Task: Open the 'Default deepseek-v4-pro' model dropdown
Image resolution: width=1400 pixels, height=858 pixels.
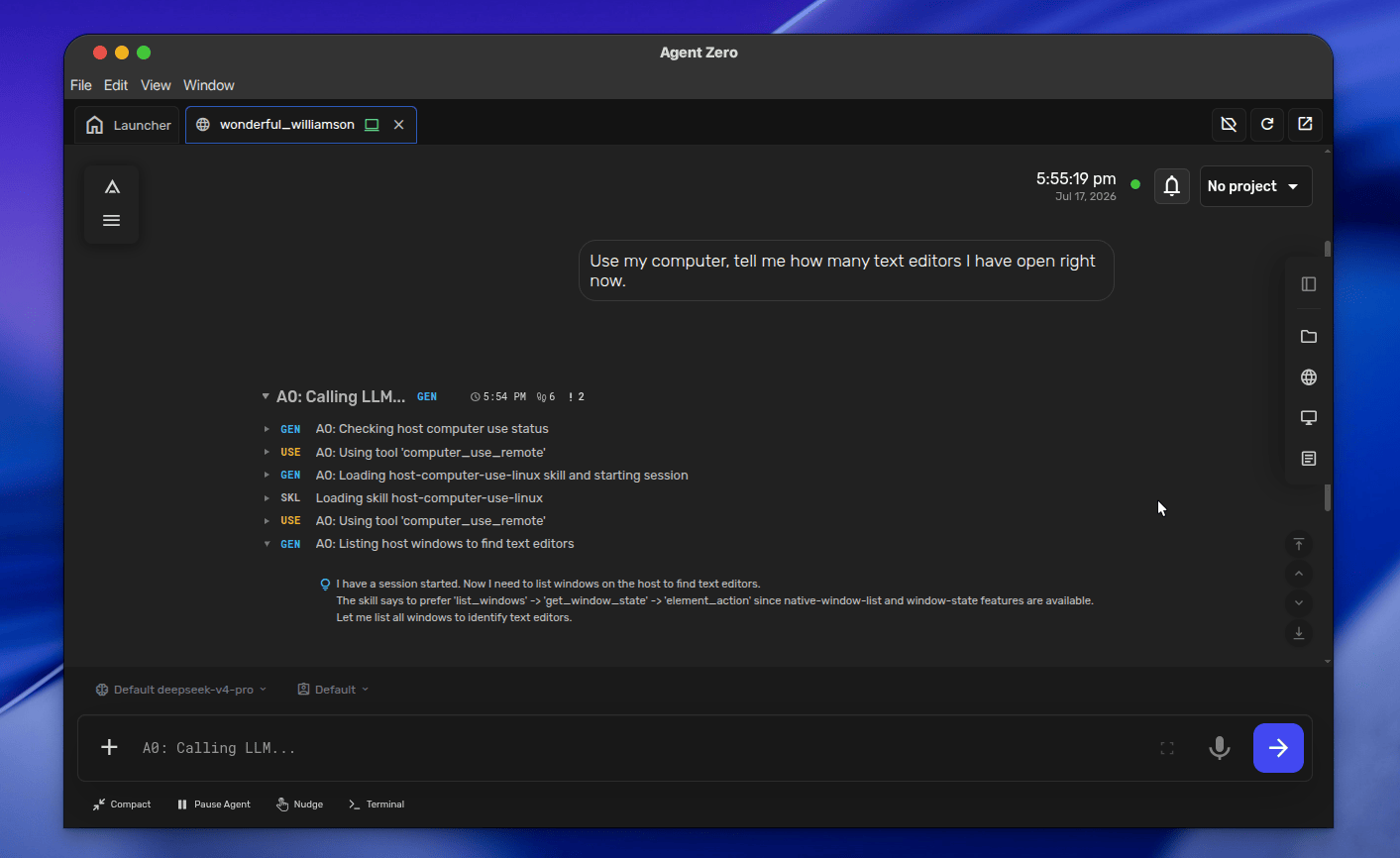Action: tap(181, 690)
